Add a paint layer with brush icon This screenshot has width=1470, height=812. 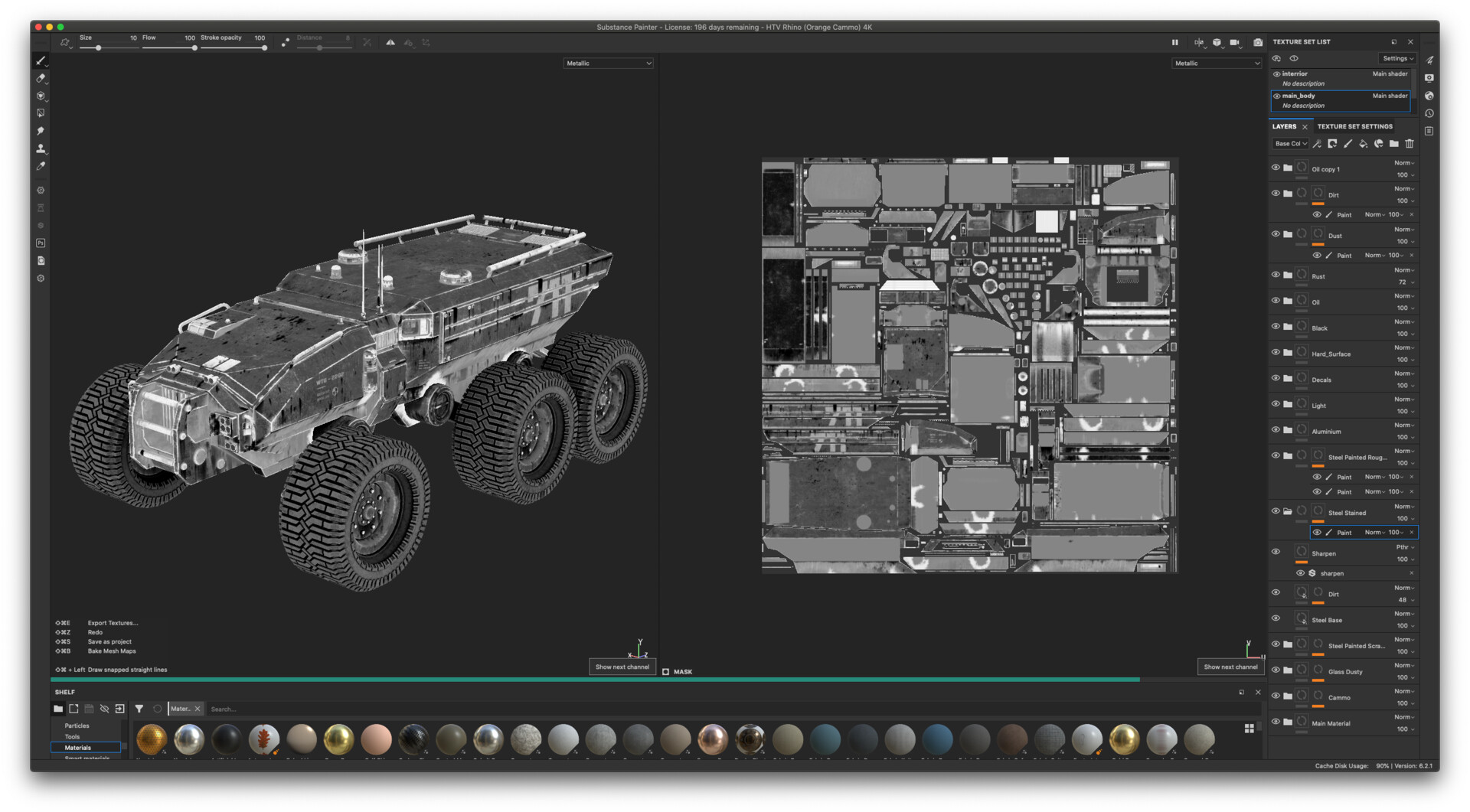point(1347,144)
